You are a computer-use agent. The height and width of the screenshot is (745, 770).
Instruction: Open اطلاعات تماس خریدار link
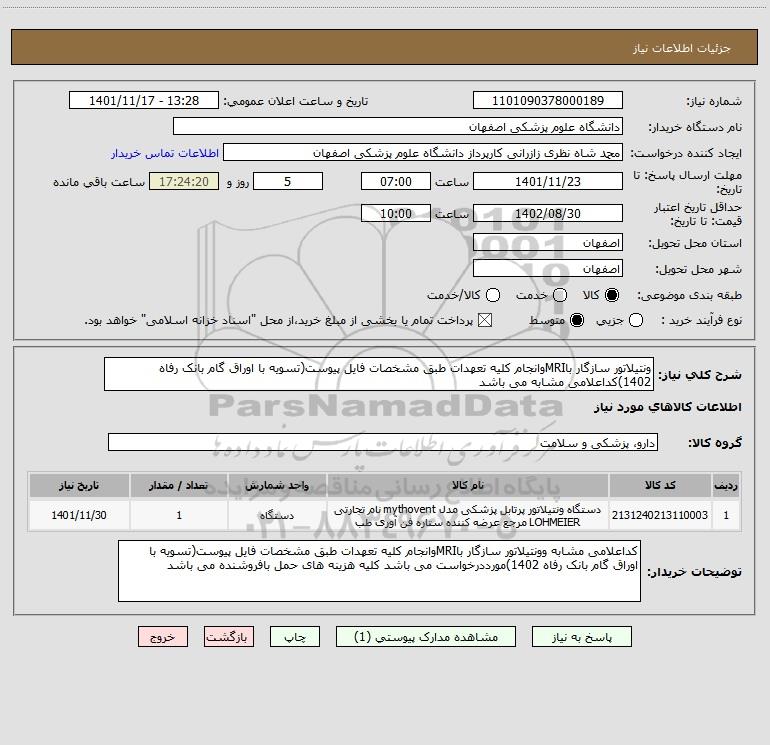pyautogui.click(x=165, y=153)
